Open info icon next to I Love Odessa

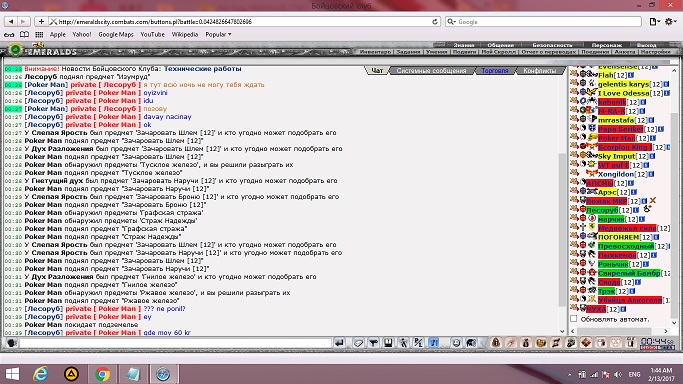tap(666, 93)
